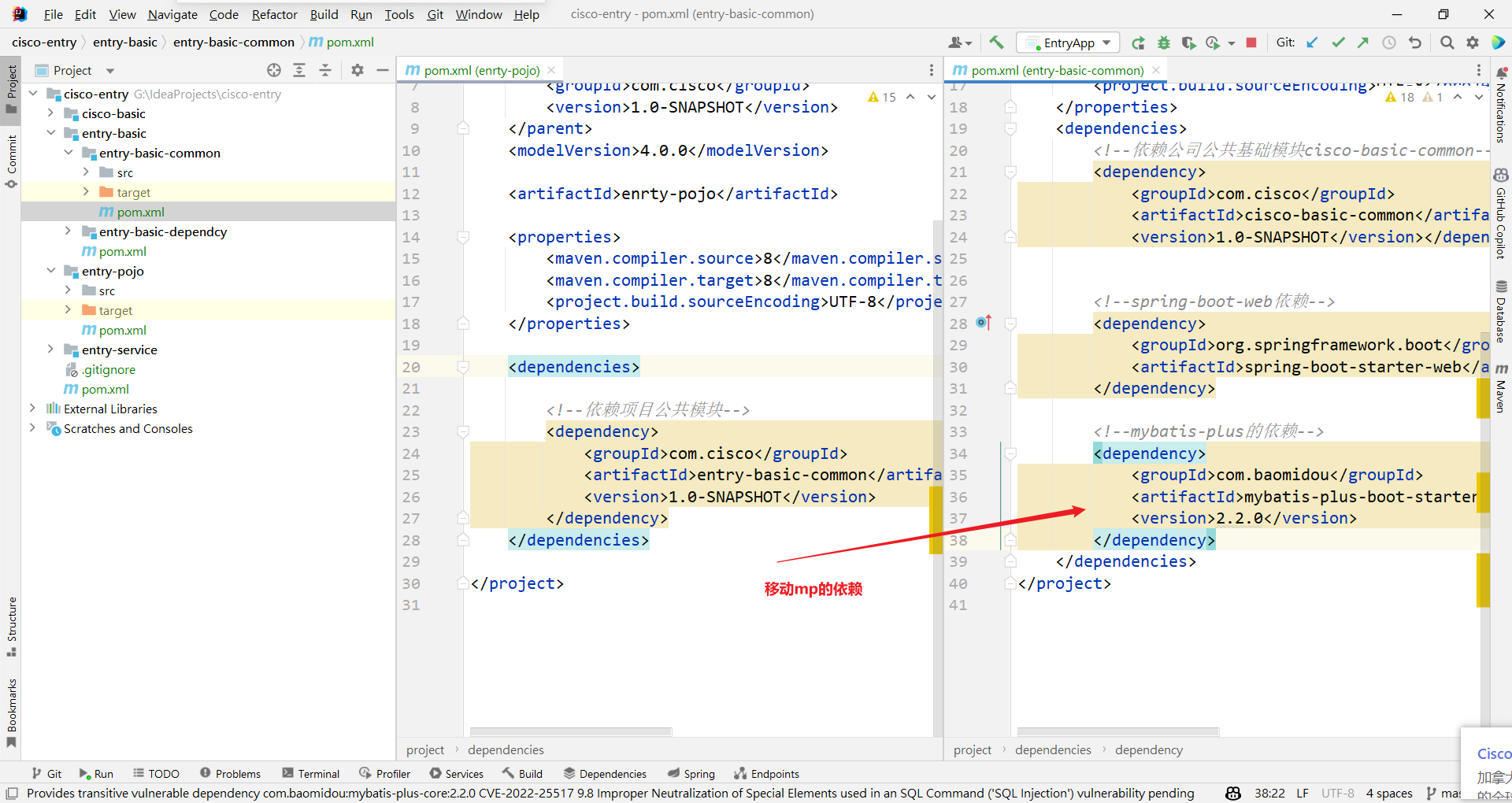Image resolution: width=1512 pixels, height=803 pixels.
Task: Push commits with the Git arrow icon
Action: (x=1363, y=43)
